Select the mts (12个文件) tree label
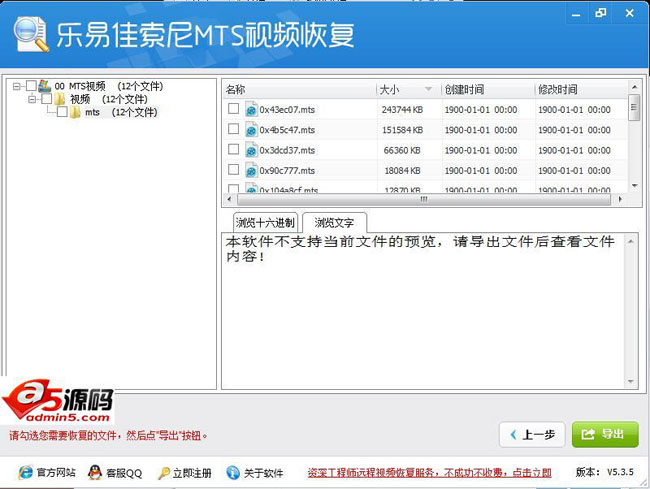 pyautogui.click(x=121, y=112)
